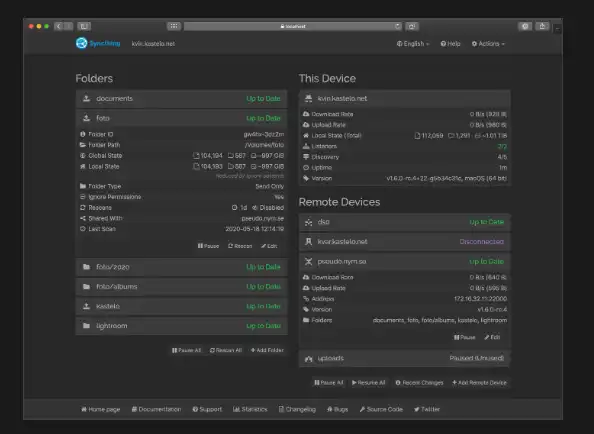This screenshot has width=594, height=434.
Task: Click the Folder ID info icon
Action: pyautogui.click(x=83, y=134)
